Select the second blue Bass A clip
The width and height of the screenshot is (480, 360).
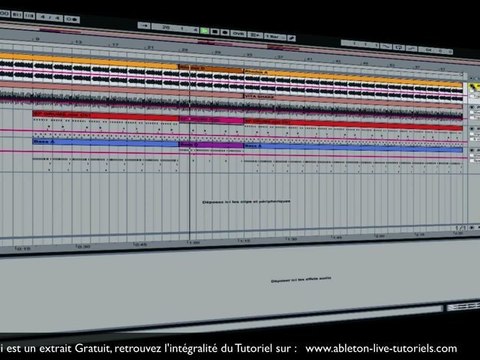click(353, 148)
